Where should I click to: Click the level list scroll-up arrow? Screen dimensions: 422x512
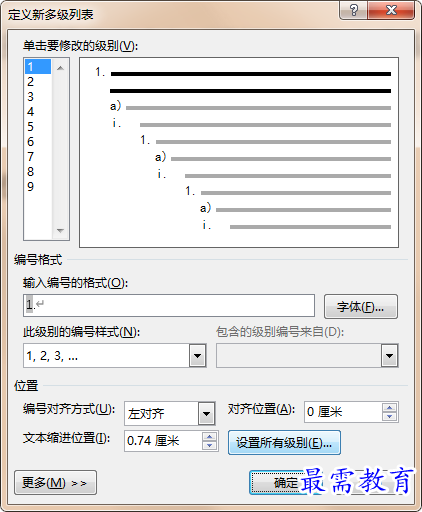point(60,68)
